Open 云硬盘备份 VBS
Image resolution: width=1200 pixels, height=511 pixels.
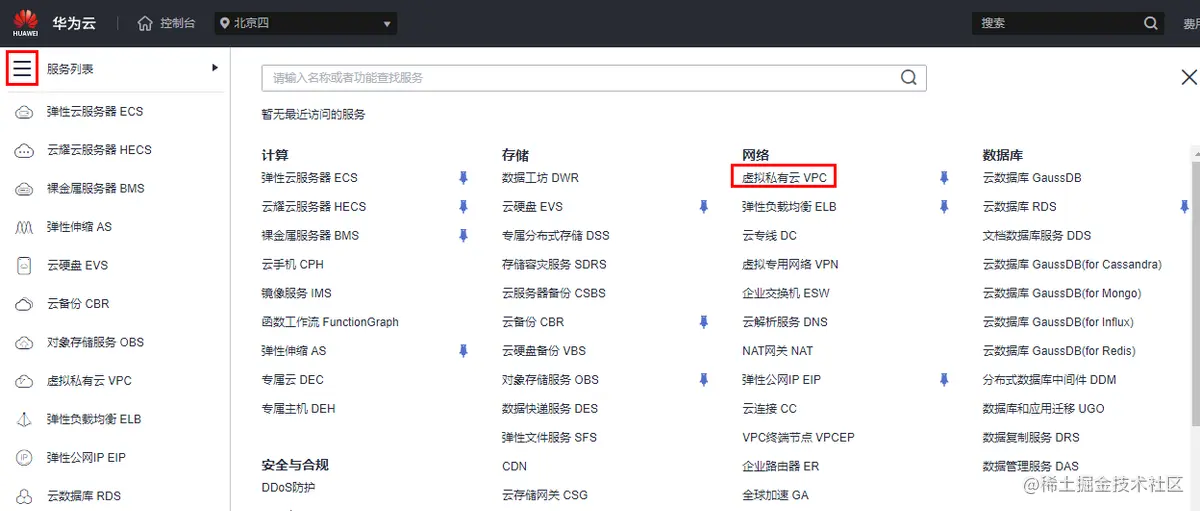point(544,351)
